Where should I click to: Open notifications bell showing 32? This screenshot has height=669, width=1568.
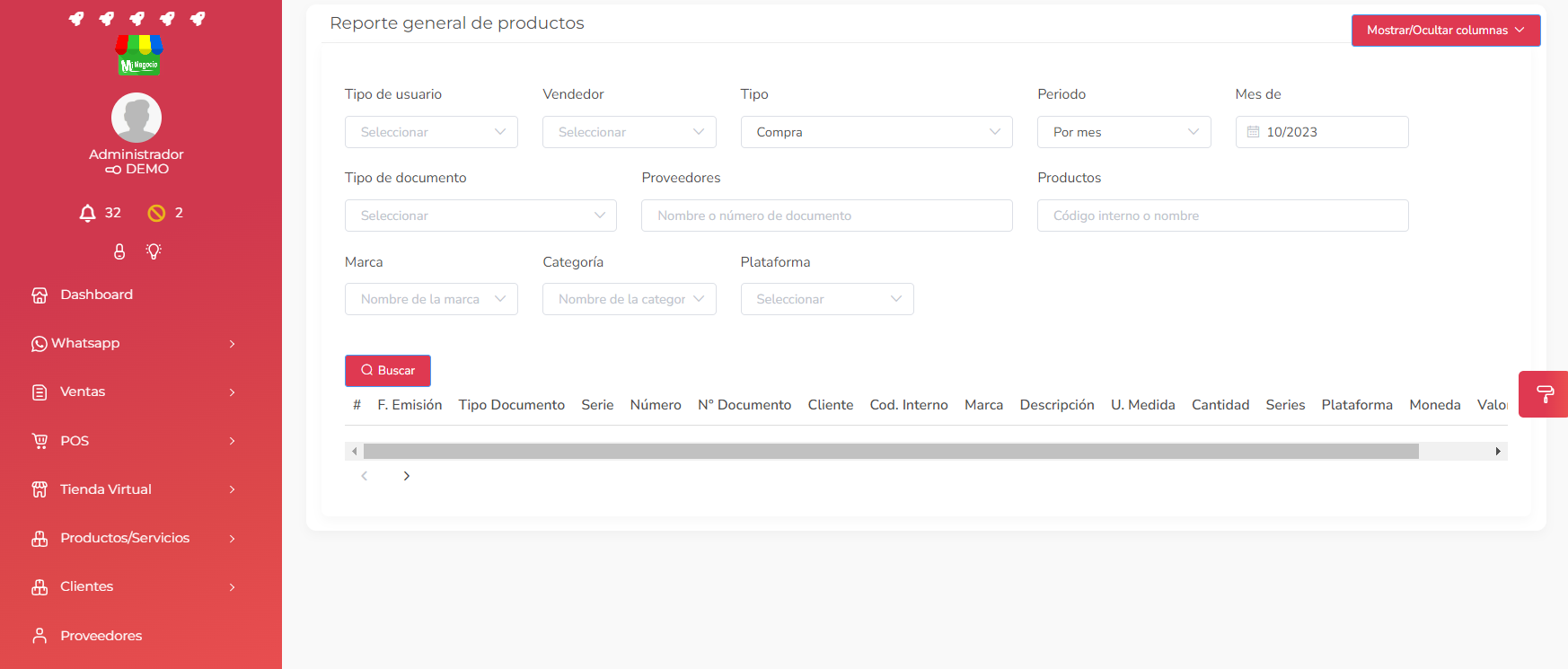point(87,213)
